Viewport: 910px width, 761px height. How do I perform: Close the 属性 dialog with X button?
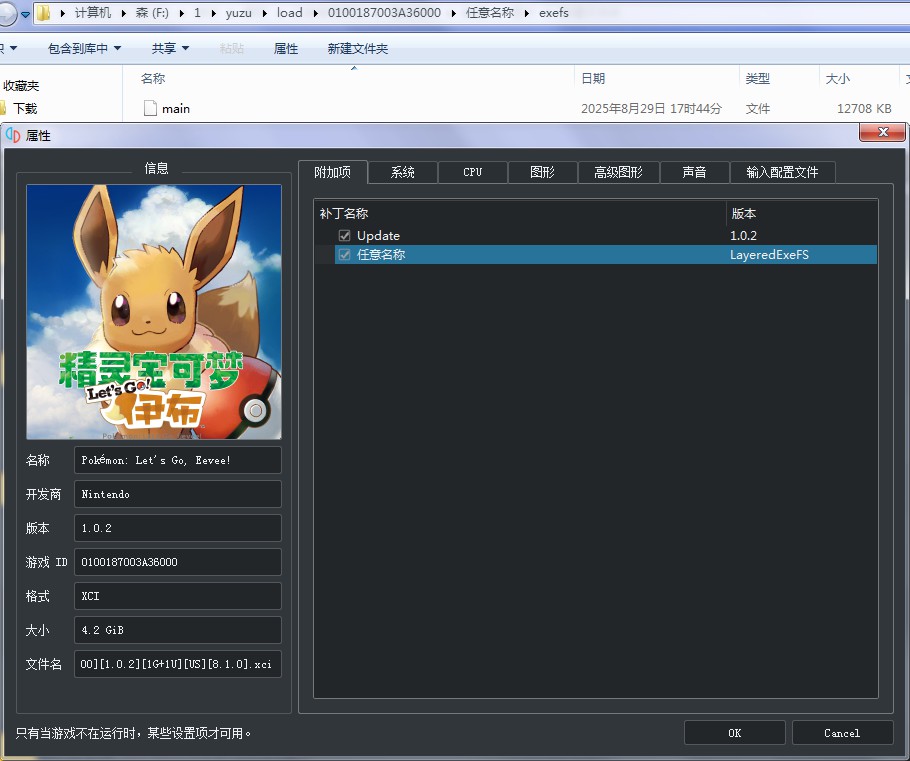click(x=882, y=133)
